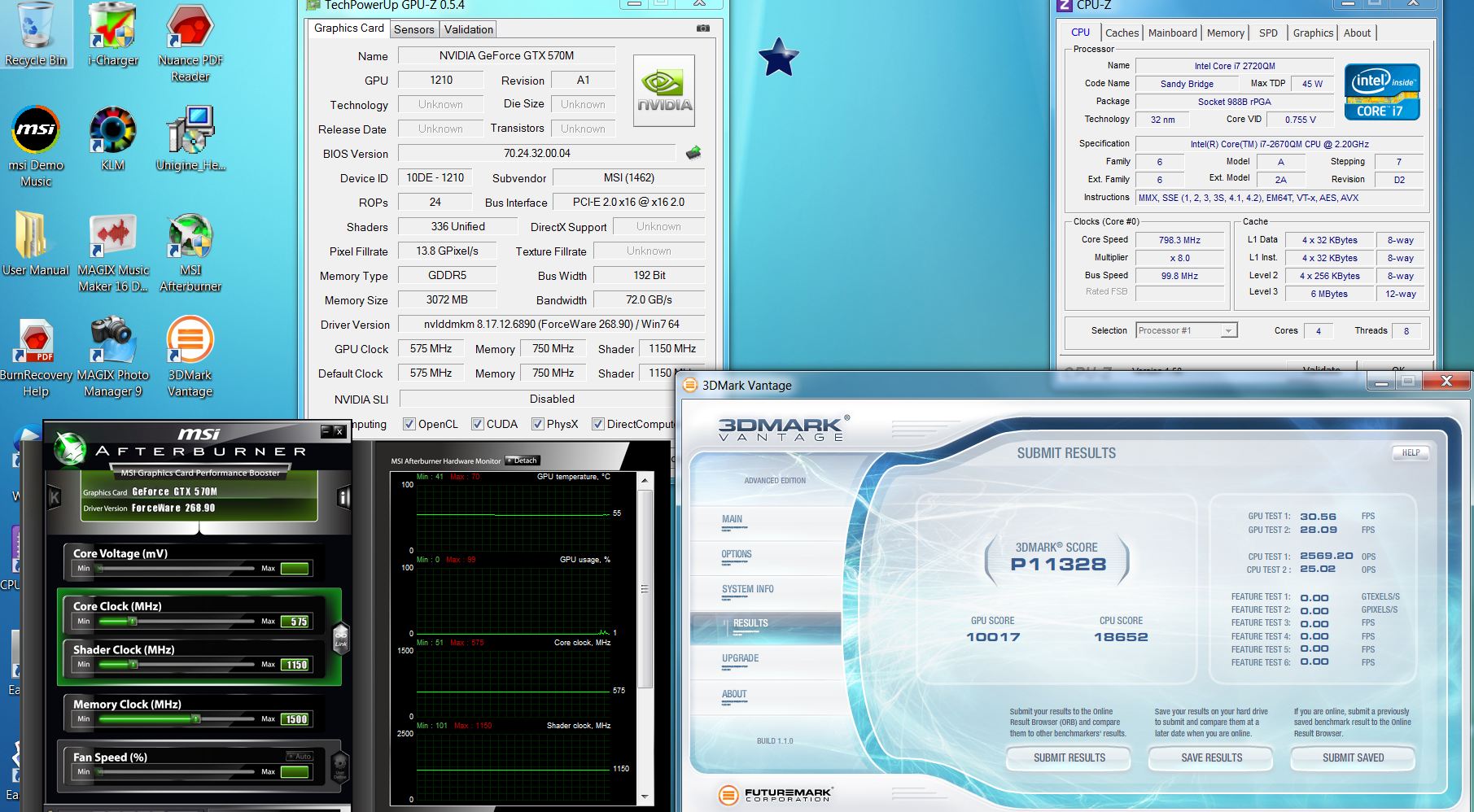Click the Core Voltage slider in Afterburner
Image resolution: width=1474 pixels, height=812 pixels.
coord(177,568)
